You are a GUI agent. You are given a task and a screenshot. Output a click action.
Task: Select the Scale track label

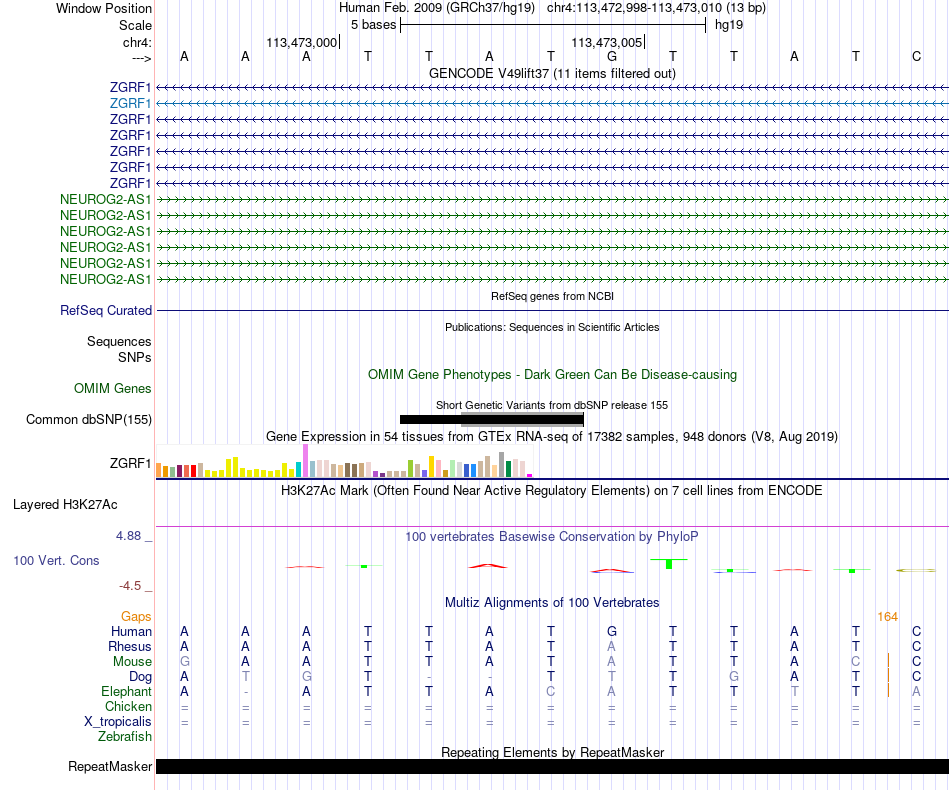[x=135, y=25]
